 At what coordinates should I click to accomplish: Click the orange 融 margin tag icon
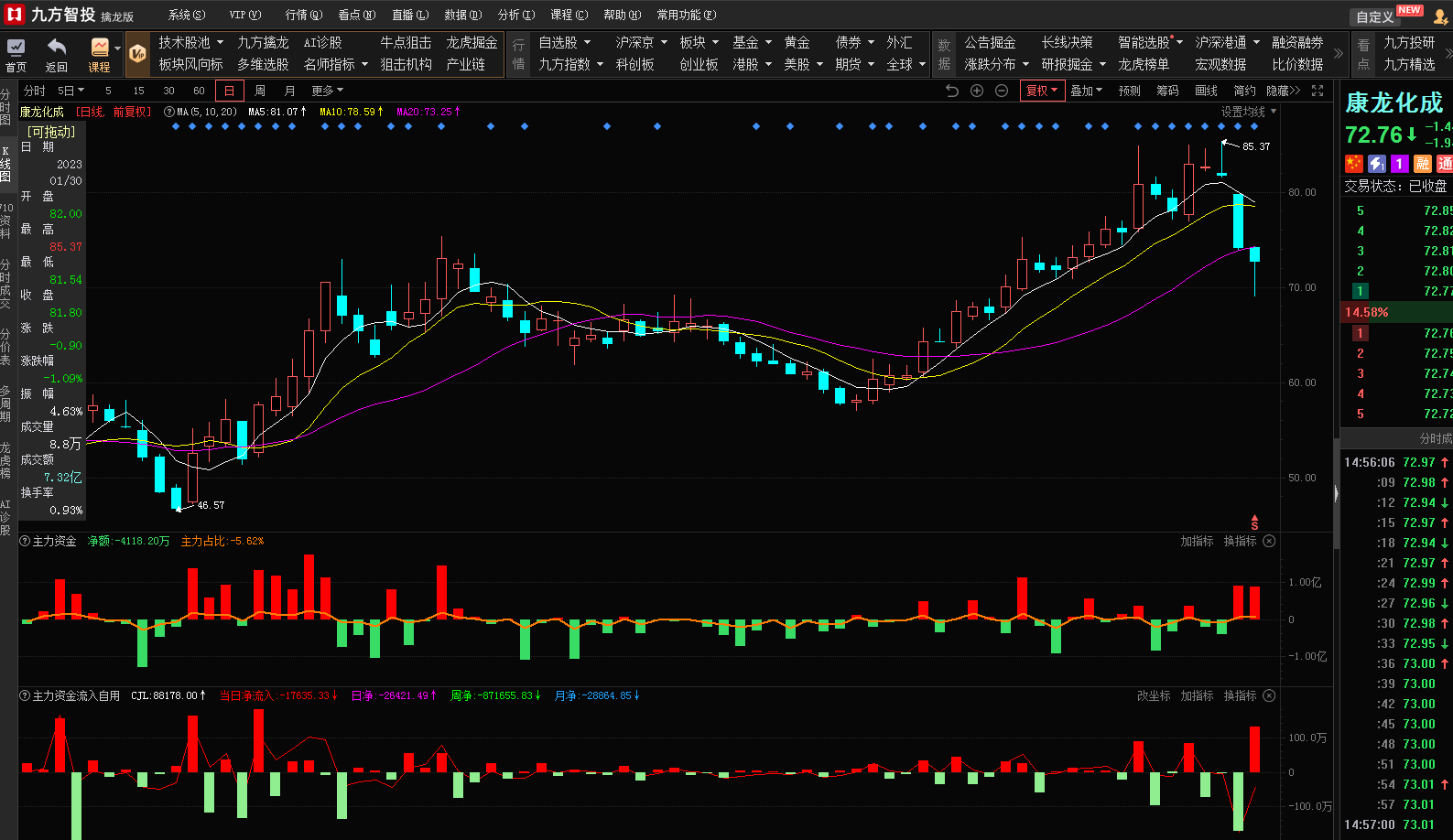coord(1422,163)
